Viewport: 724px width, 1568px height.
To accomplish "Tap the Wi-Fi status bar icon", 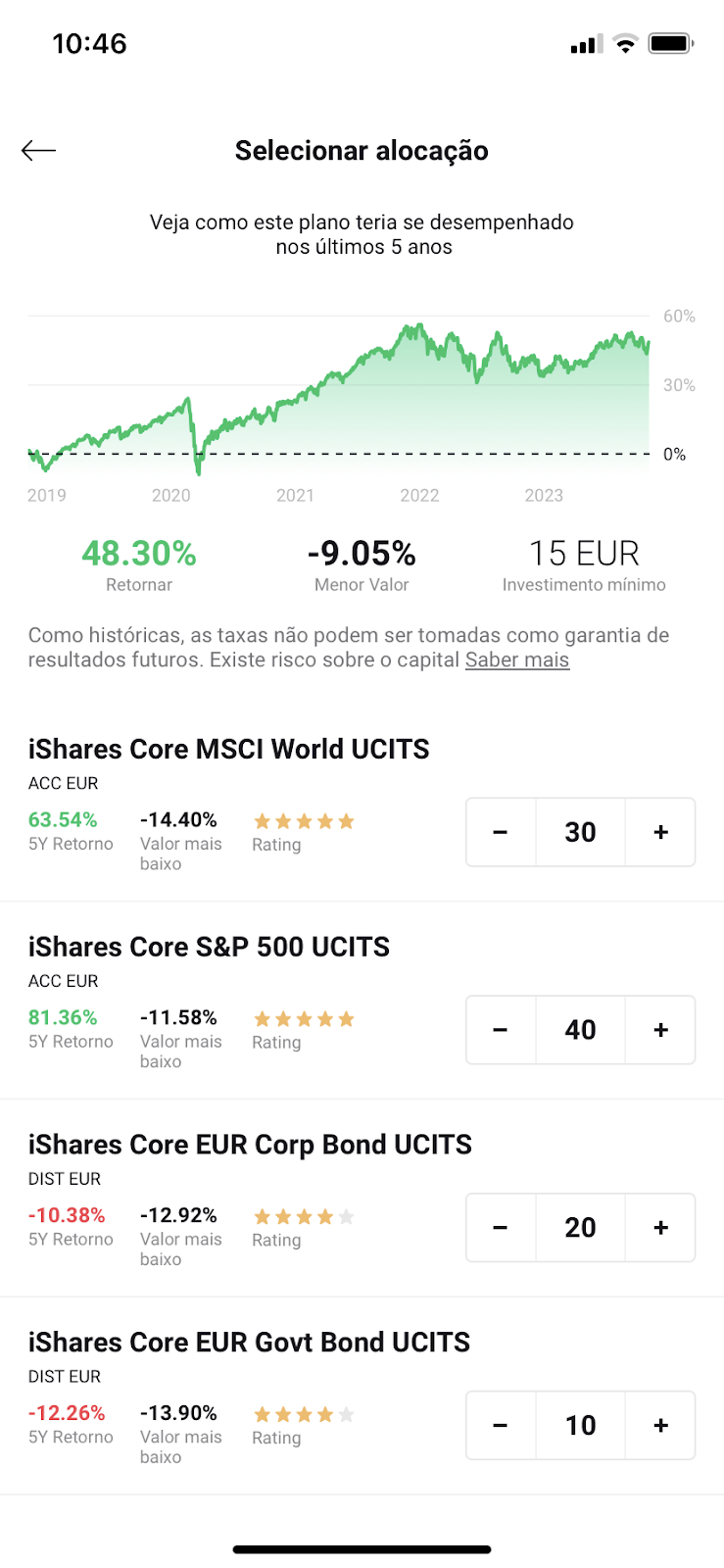I will pos(625,43).
